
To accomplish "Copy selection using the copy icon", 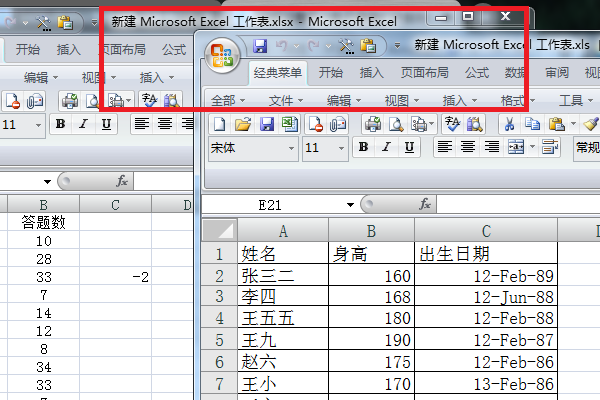I will (532, 124).
